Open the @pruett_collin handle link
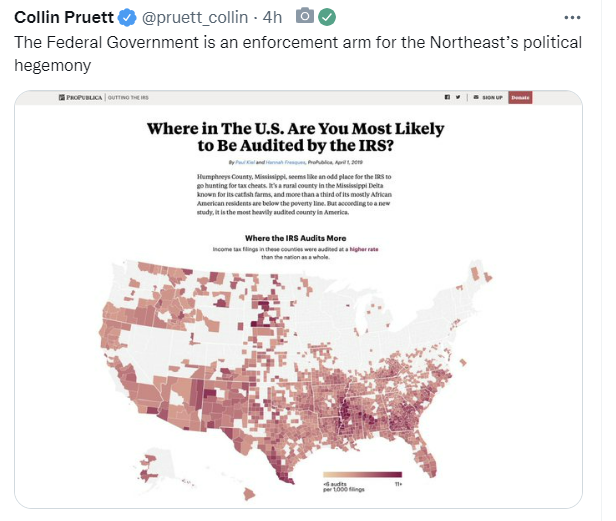Image resolution: width=616 pixels, height=521 pixels. point(194,17)
